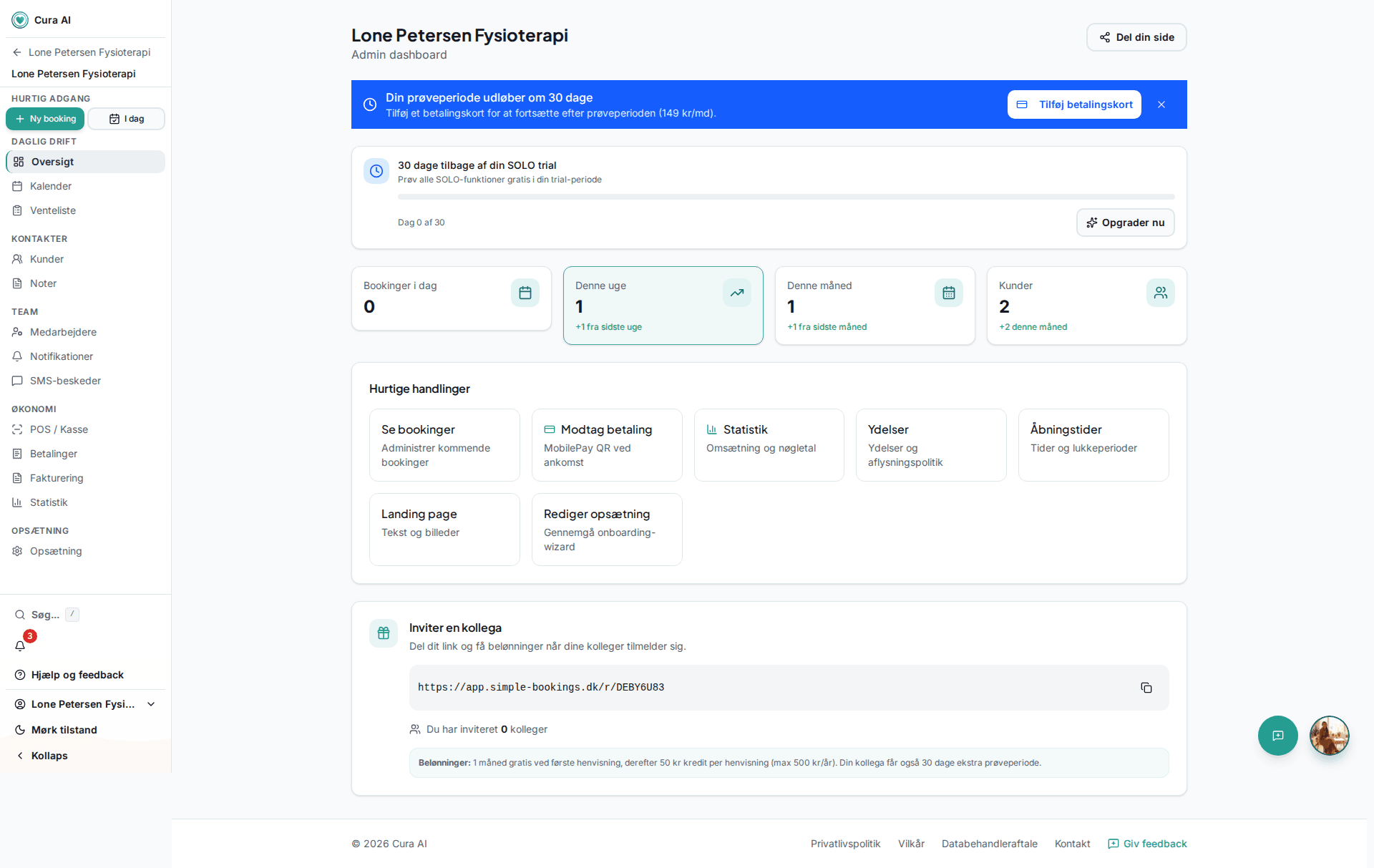The width and height of the screenshot is (1374, 868).
Task: Open Rediger opsætning quick action
Action: click(x=607, y=530)
